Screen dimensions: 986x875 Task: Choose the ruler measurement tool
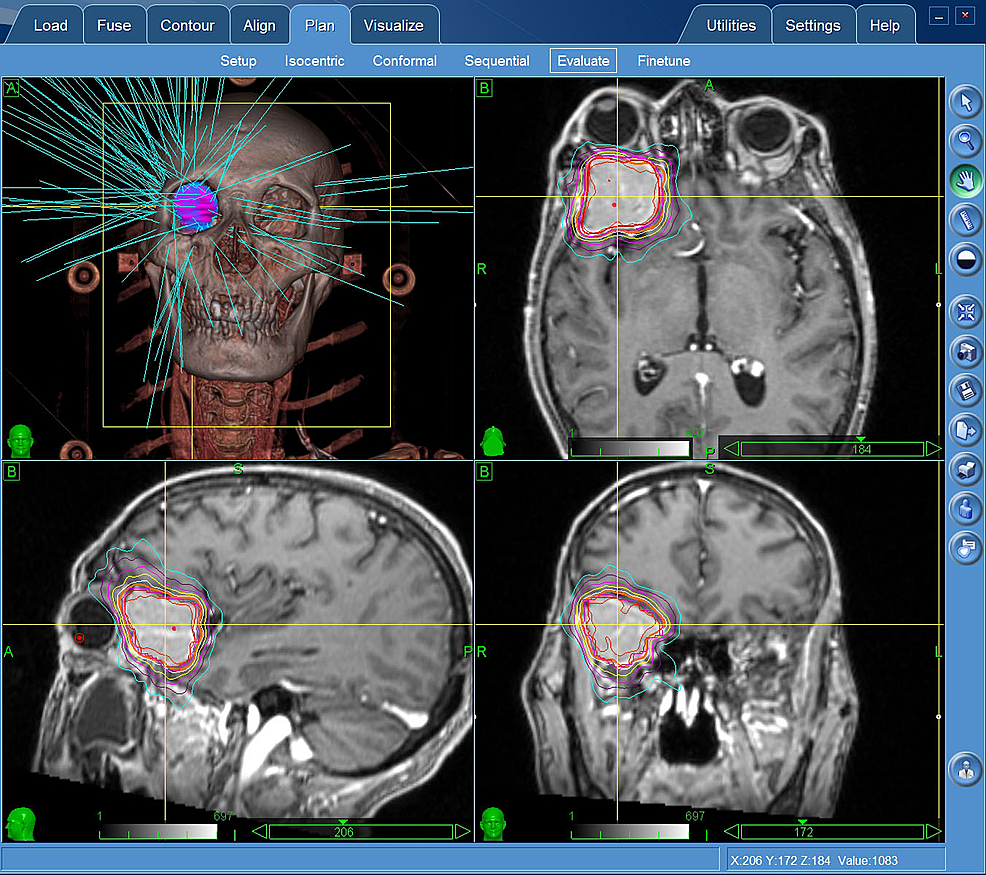965,219
